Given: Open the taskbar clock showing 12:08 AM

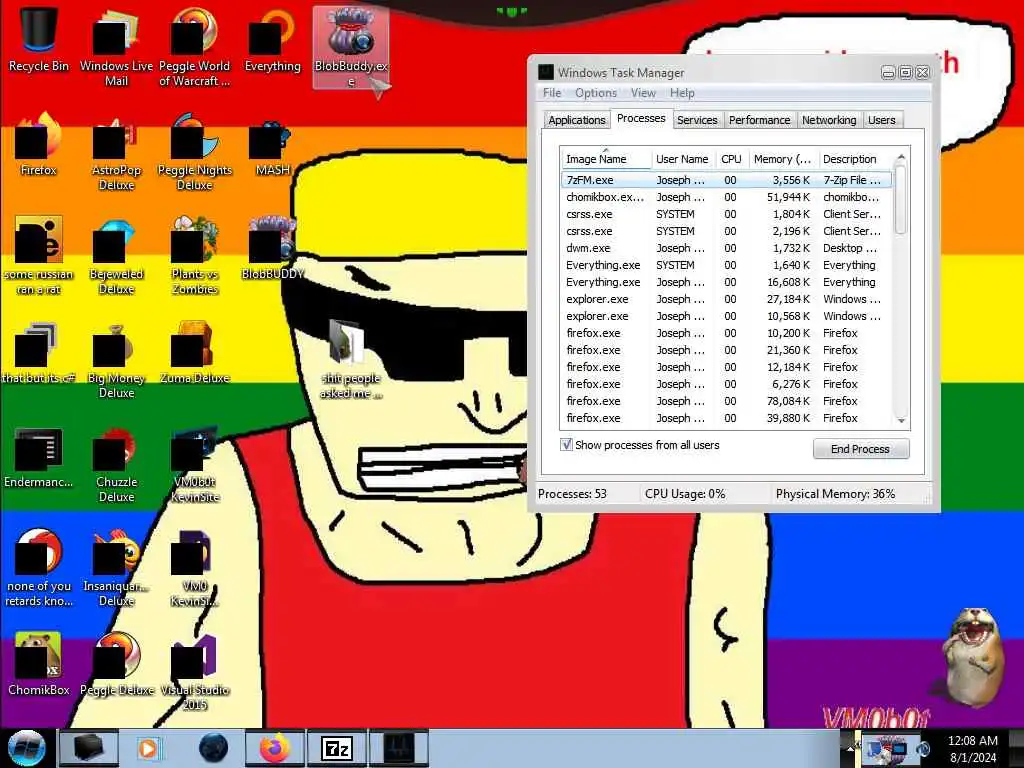Looking at the screenshot, I should click(972, 748).
